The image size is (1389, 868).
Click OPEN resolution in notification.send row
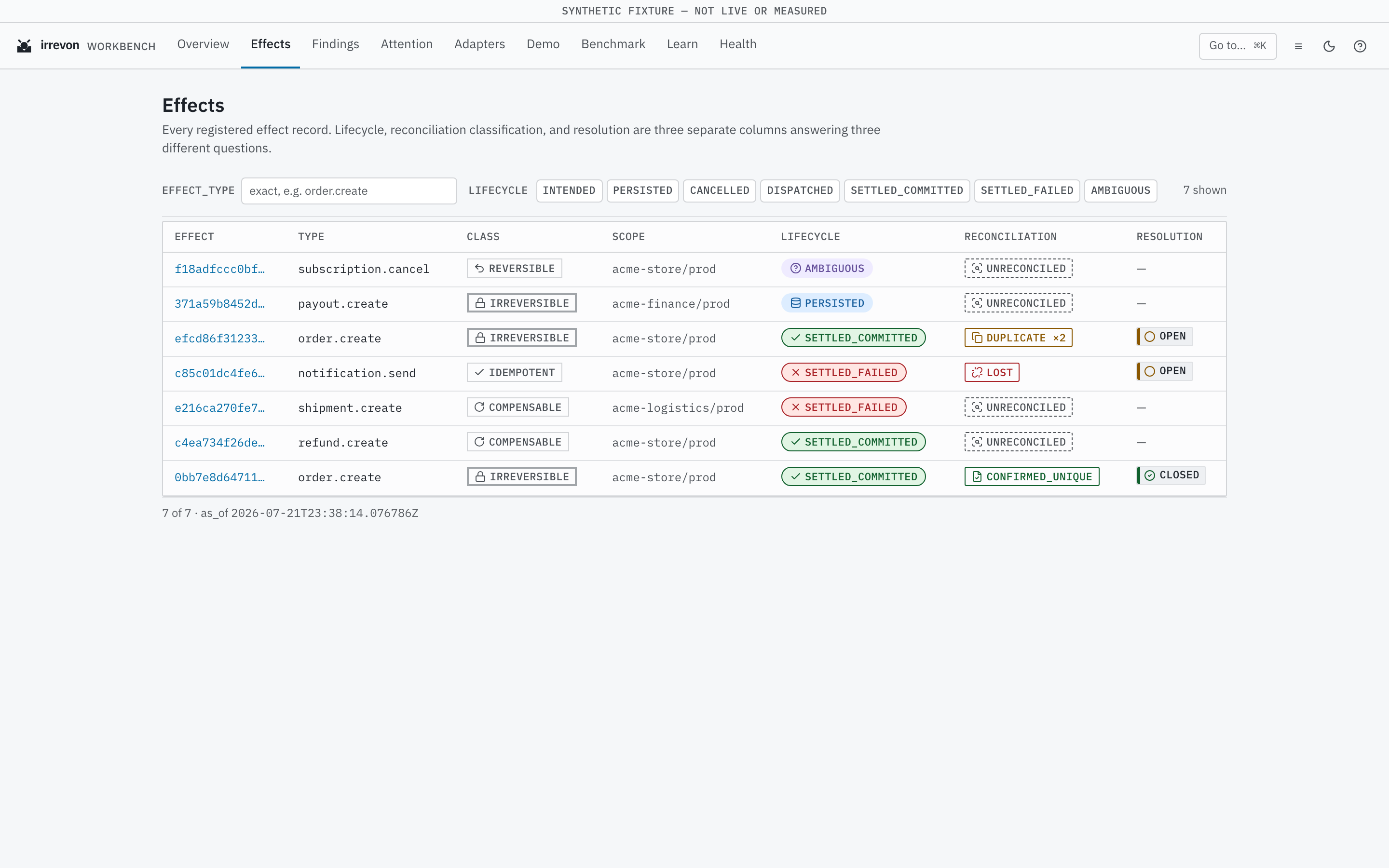(x=1165, y=371)
